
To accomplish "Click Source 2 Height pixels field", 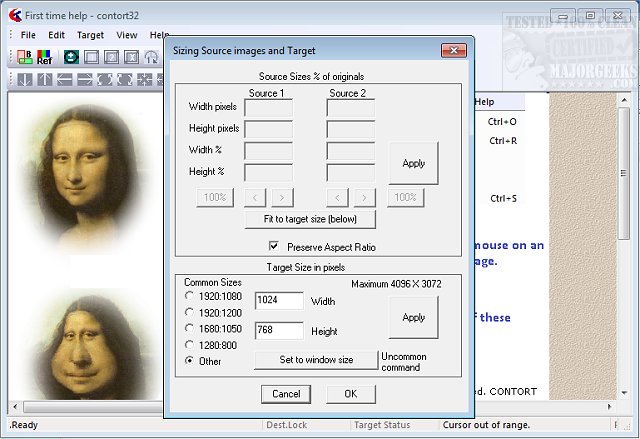I will coord(351,129).
